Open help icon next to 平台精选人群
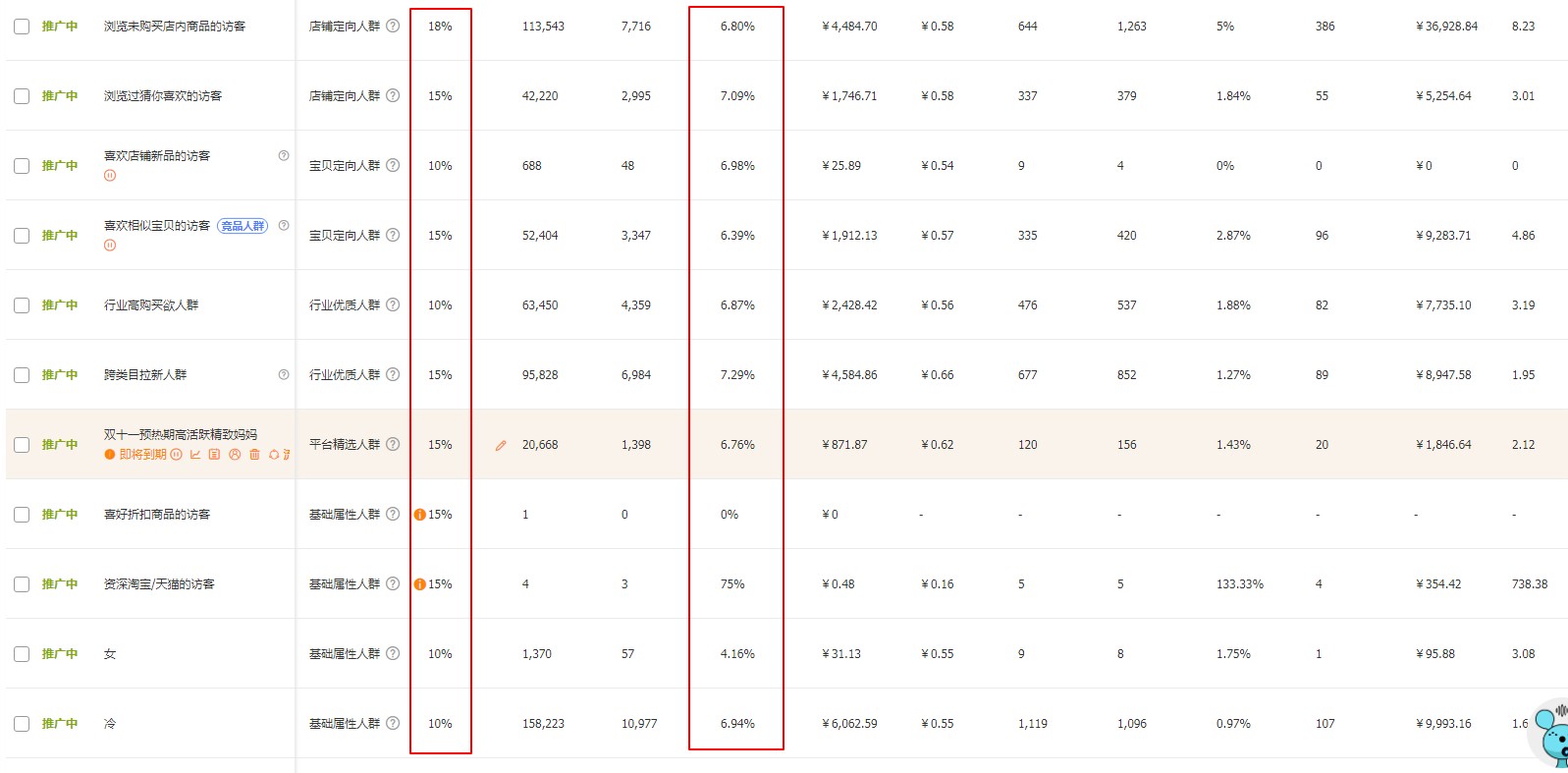1568x773 pixels. (x=393, y=444)
